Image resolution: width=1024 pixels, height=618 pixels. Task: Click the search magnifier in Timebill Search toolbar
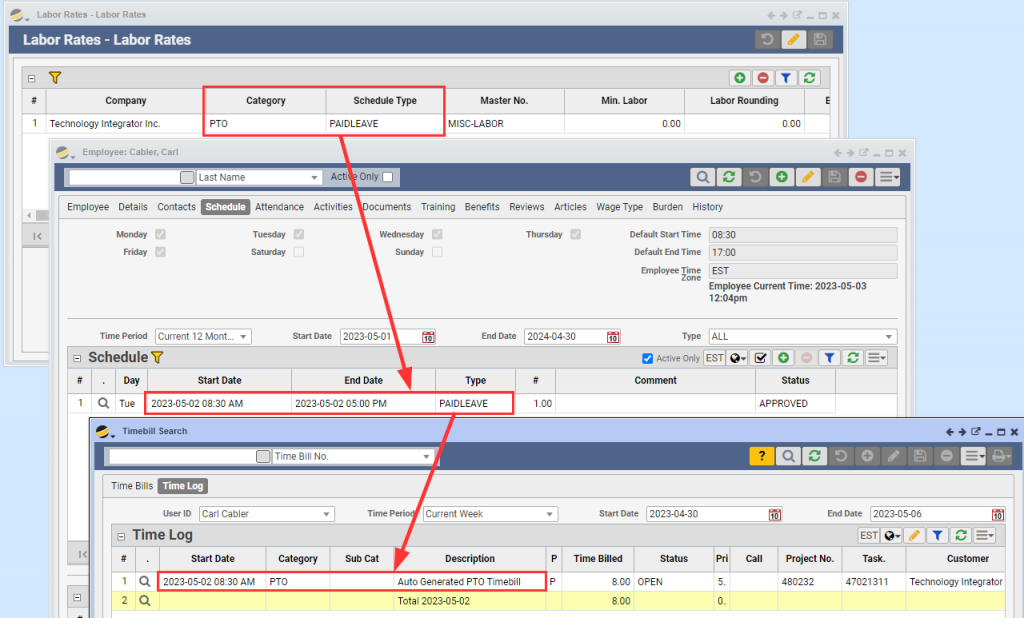(x=789, y=456)
